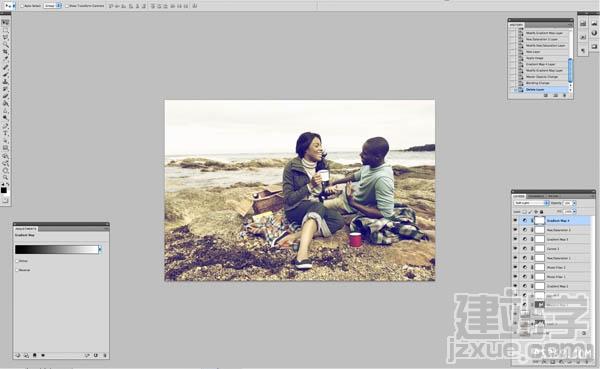Select the Move tool in the toolbox
This screenshot has height=369, width=600.
5,23
